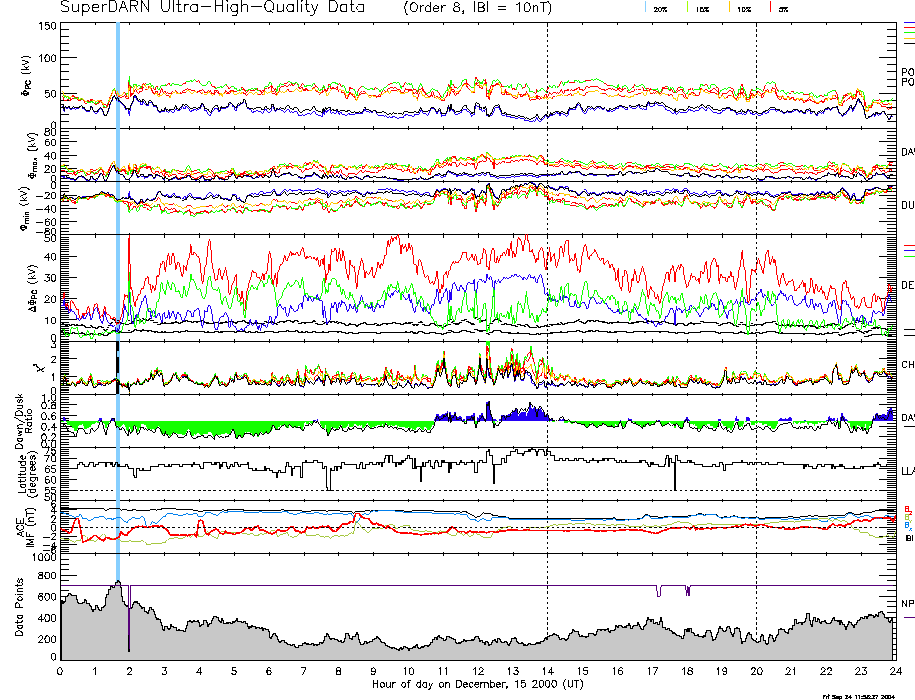Image resolution: width=915 pixels, height=700 pixels.
Task: Click the "ΔΦPC (kV)" y-axis label
Action: (x=32, y=287)
